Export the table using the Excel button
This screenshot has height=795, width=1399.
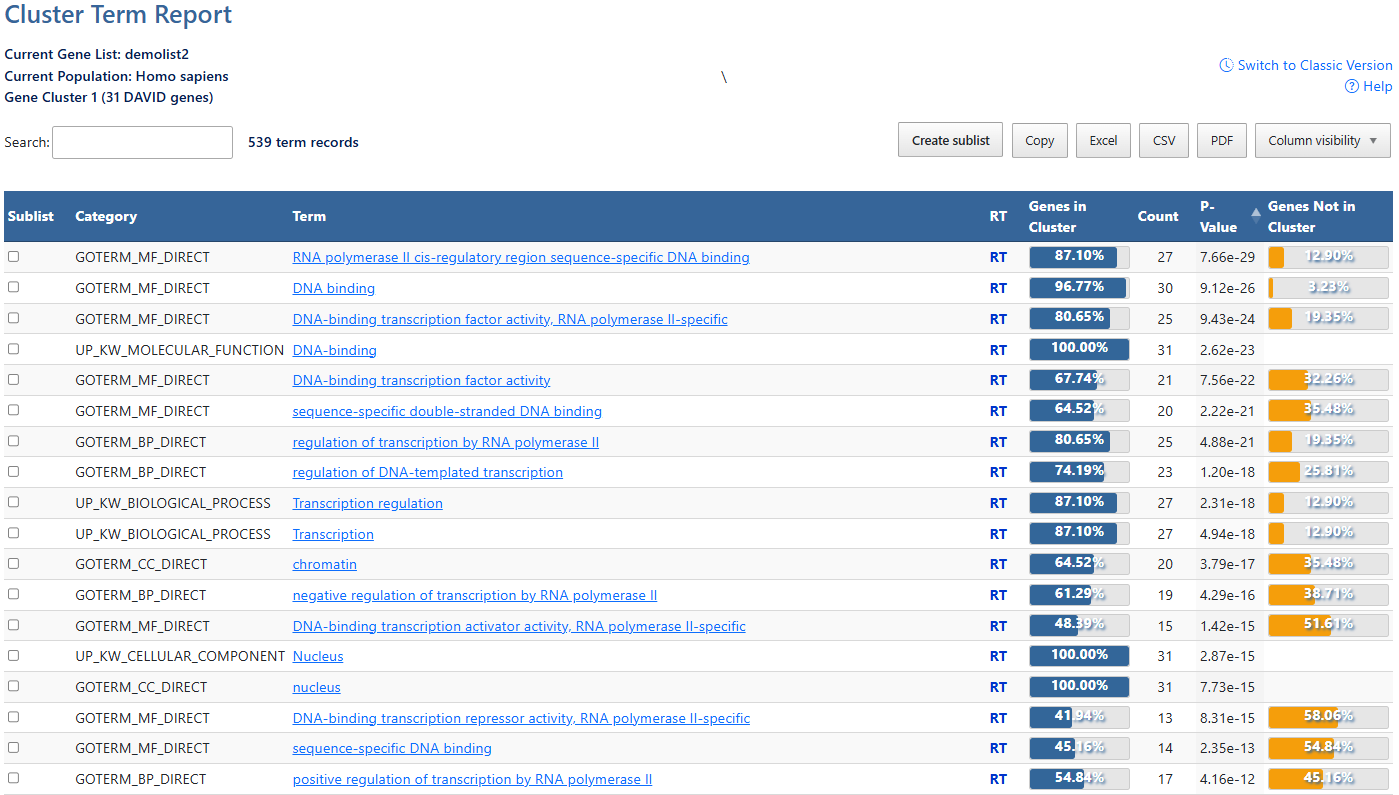tap(1103, 140)
